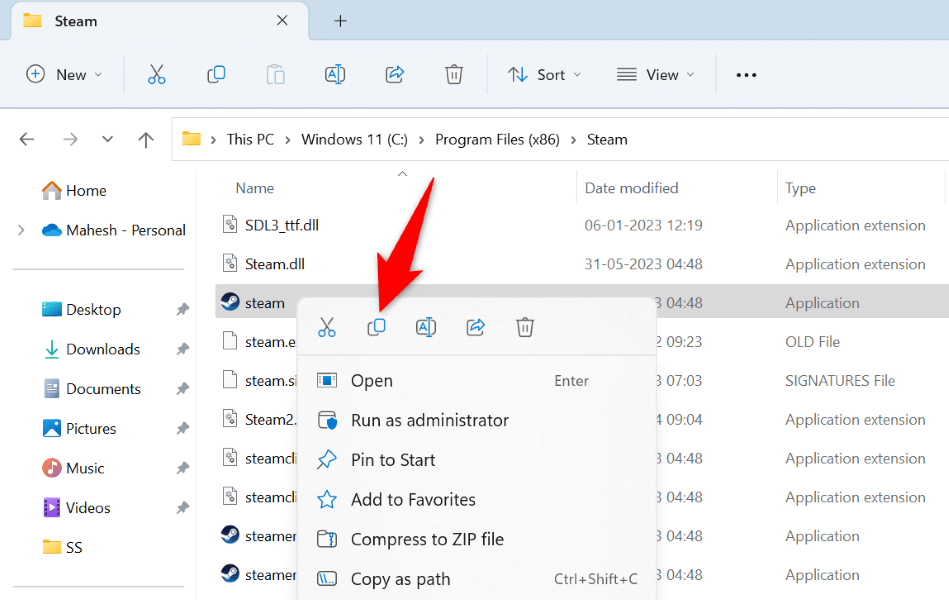
Task: Select Pin to Start
Action: [x=477, y=460]
